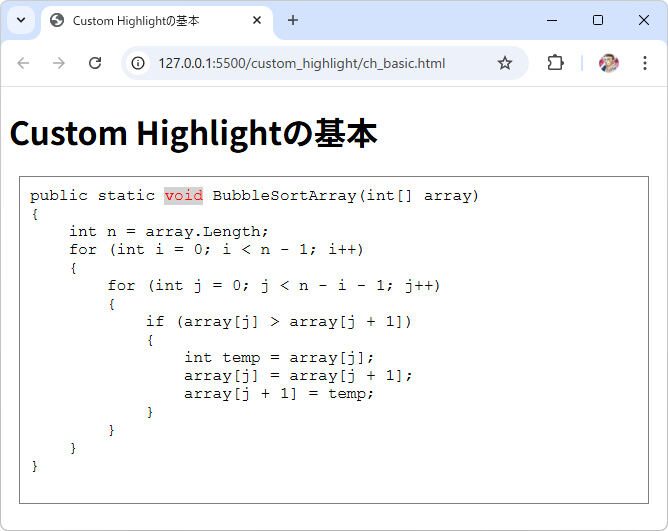Screen dimensions: 668x531
Task: Click the outer for loop with i++
Action: (x=216, y=249)
